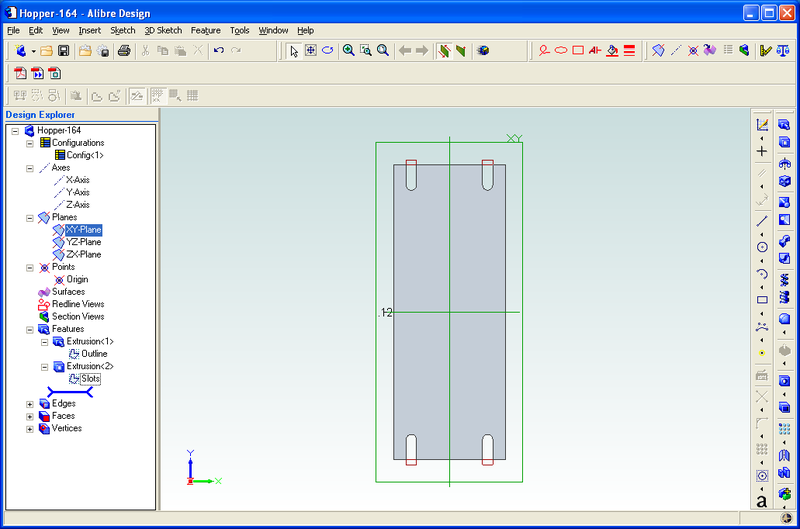This screenshot has width=800, height=529.
Task: Toggle the Select tool arrow button
Action: 293,50
